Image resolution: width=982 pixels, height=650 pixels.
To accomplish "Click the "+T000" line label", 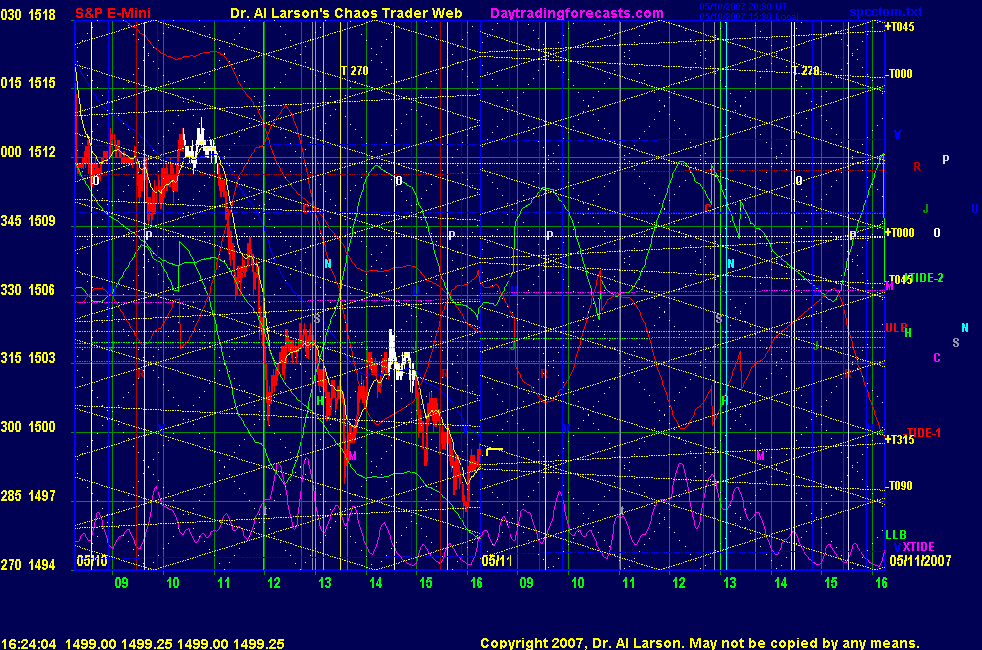I will click(x=899, y=233).
